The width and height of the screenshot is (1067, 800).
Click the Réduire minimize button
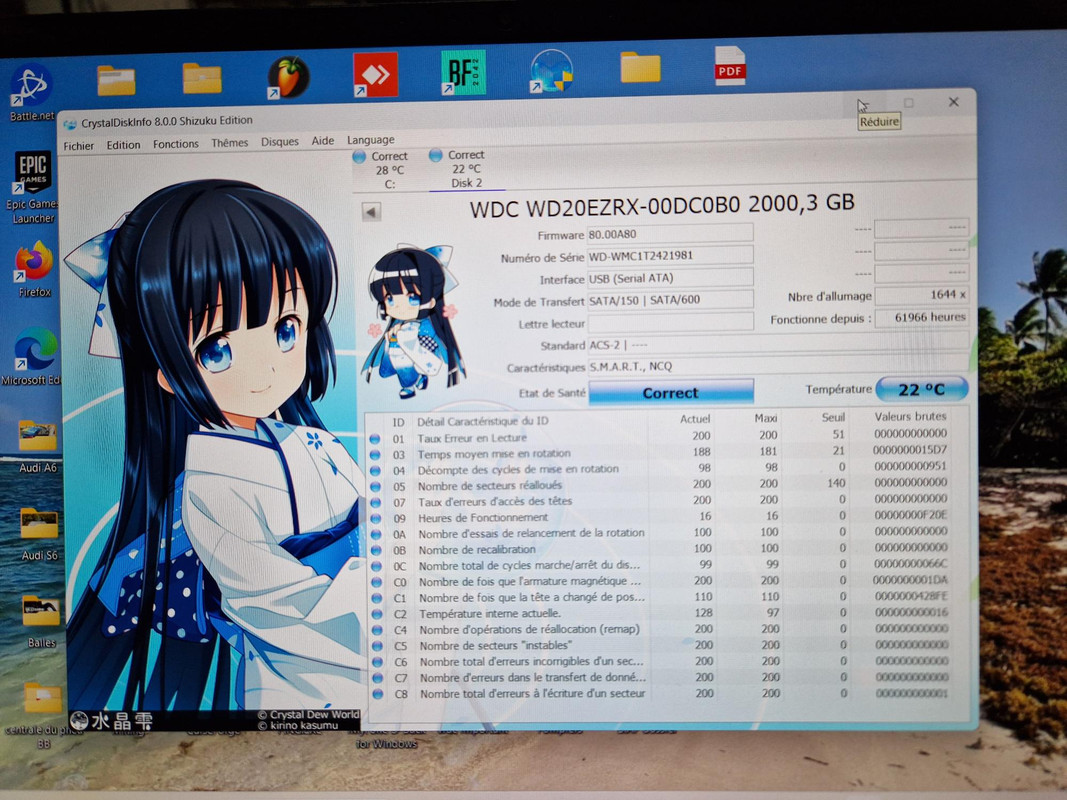[863, 104]
